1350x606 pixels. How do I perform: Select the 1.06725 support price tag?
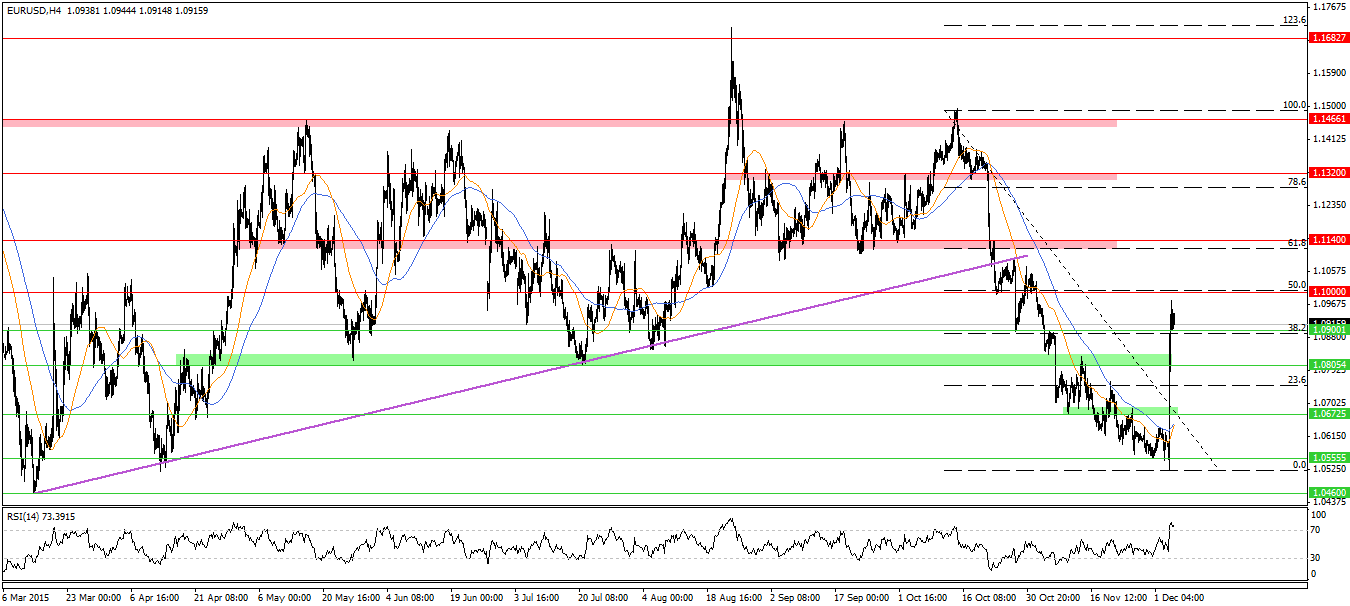(1329, 414)
